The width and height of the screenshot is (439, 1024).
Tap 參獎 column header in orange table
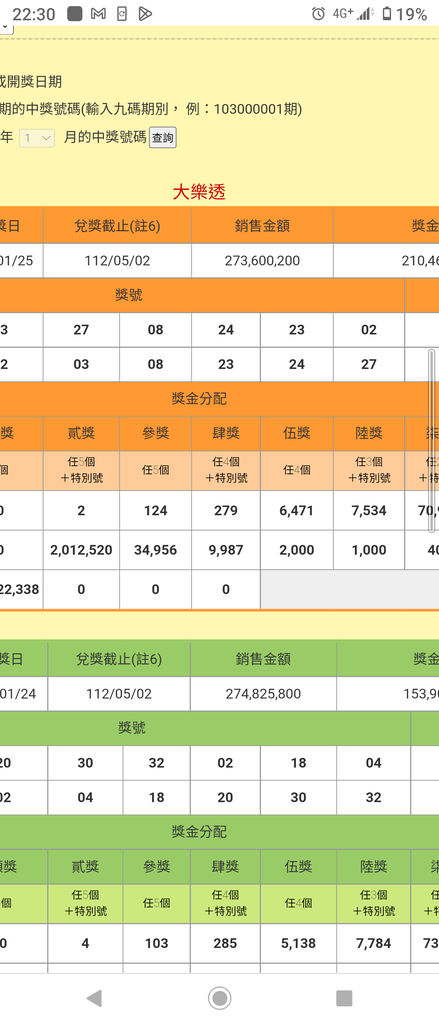[x=155, y=434]
